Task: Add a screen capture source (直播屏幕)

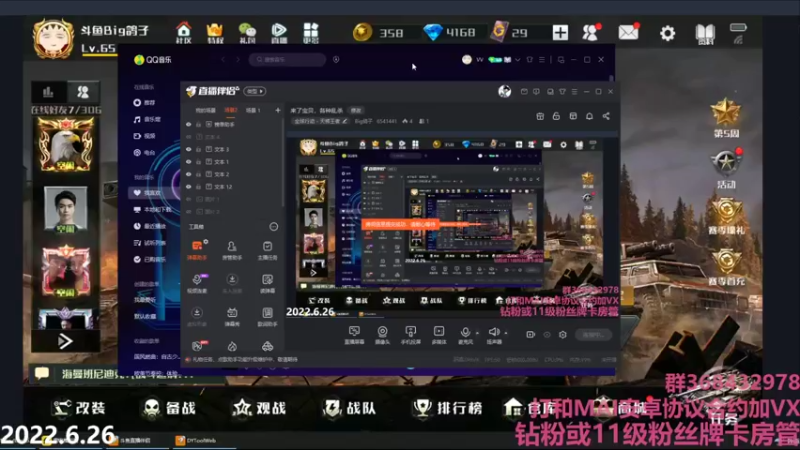Action: (x=354, y=335)
